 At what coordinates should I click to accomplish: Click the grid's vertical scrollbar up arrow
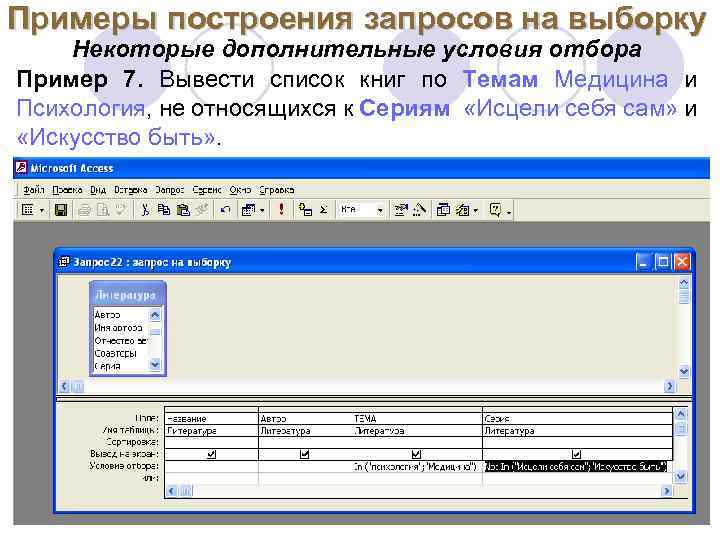(x=681, y=414)
